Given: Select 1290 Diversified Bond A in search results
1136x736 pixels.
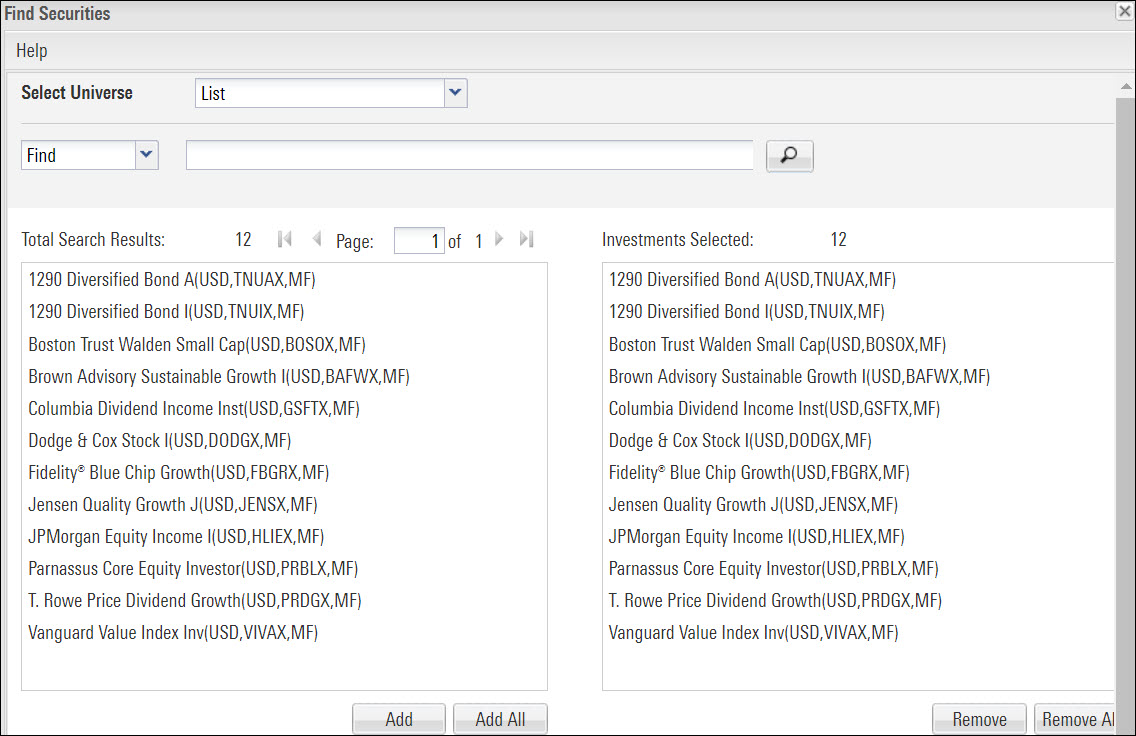Looking at the screenshot, I should click(172, 280).
